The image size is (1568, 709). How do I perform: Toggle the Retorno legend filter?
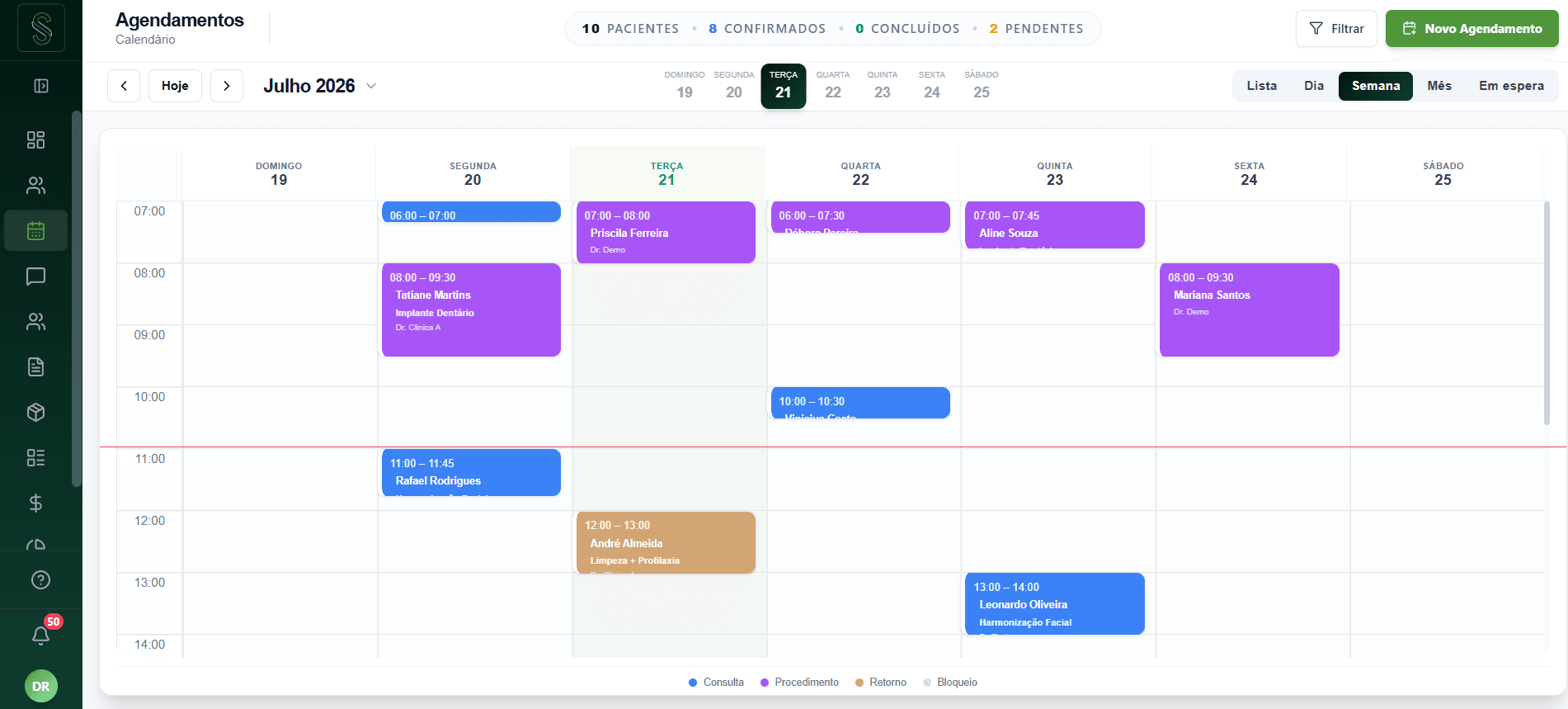[881, 683]
